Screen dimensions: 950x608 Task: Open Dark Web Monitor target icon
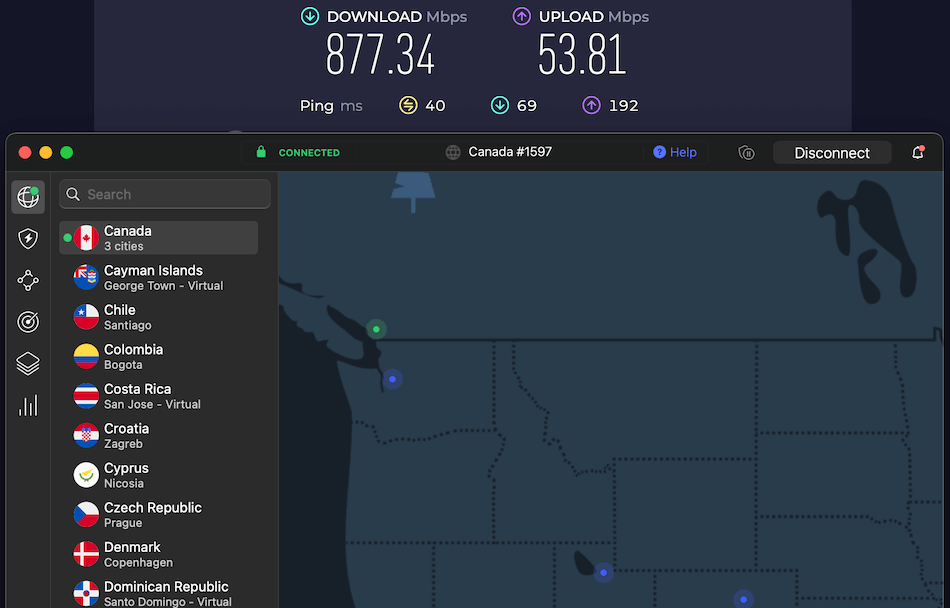point(28,322)
